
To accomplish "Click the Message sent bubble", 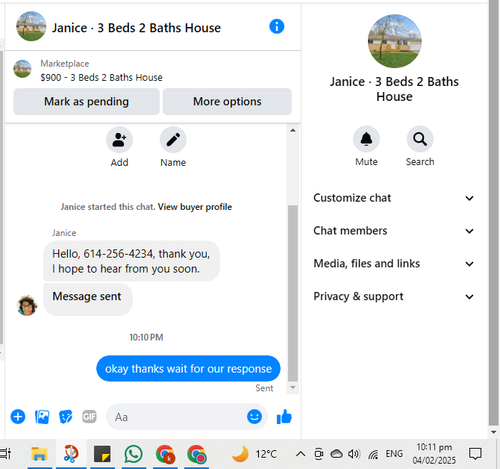I will pyautogui.click(x=87, y=299).
